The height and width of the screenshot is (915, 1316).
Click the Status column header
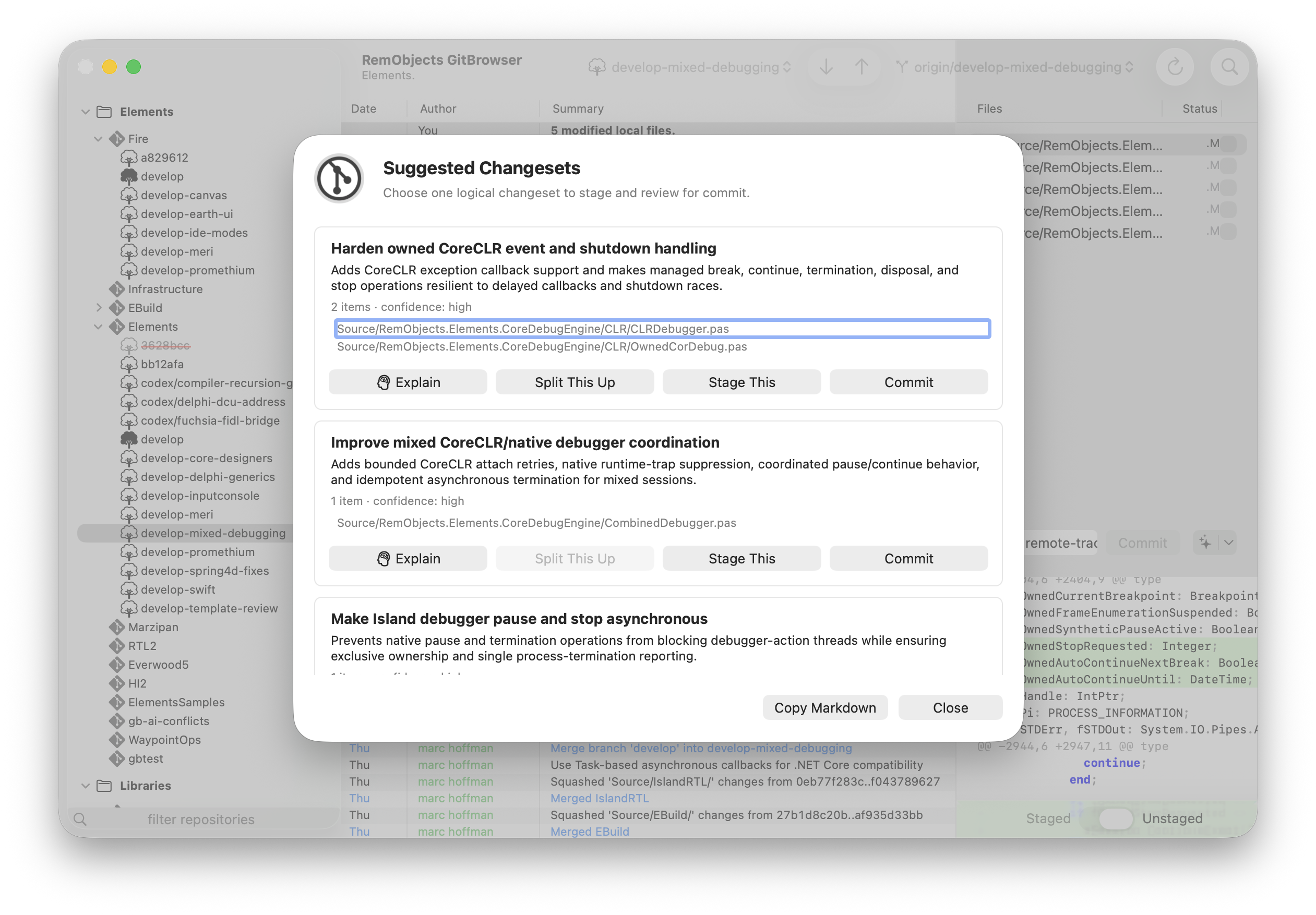pyautogui.click(x=1200, y=109)
